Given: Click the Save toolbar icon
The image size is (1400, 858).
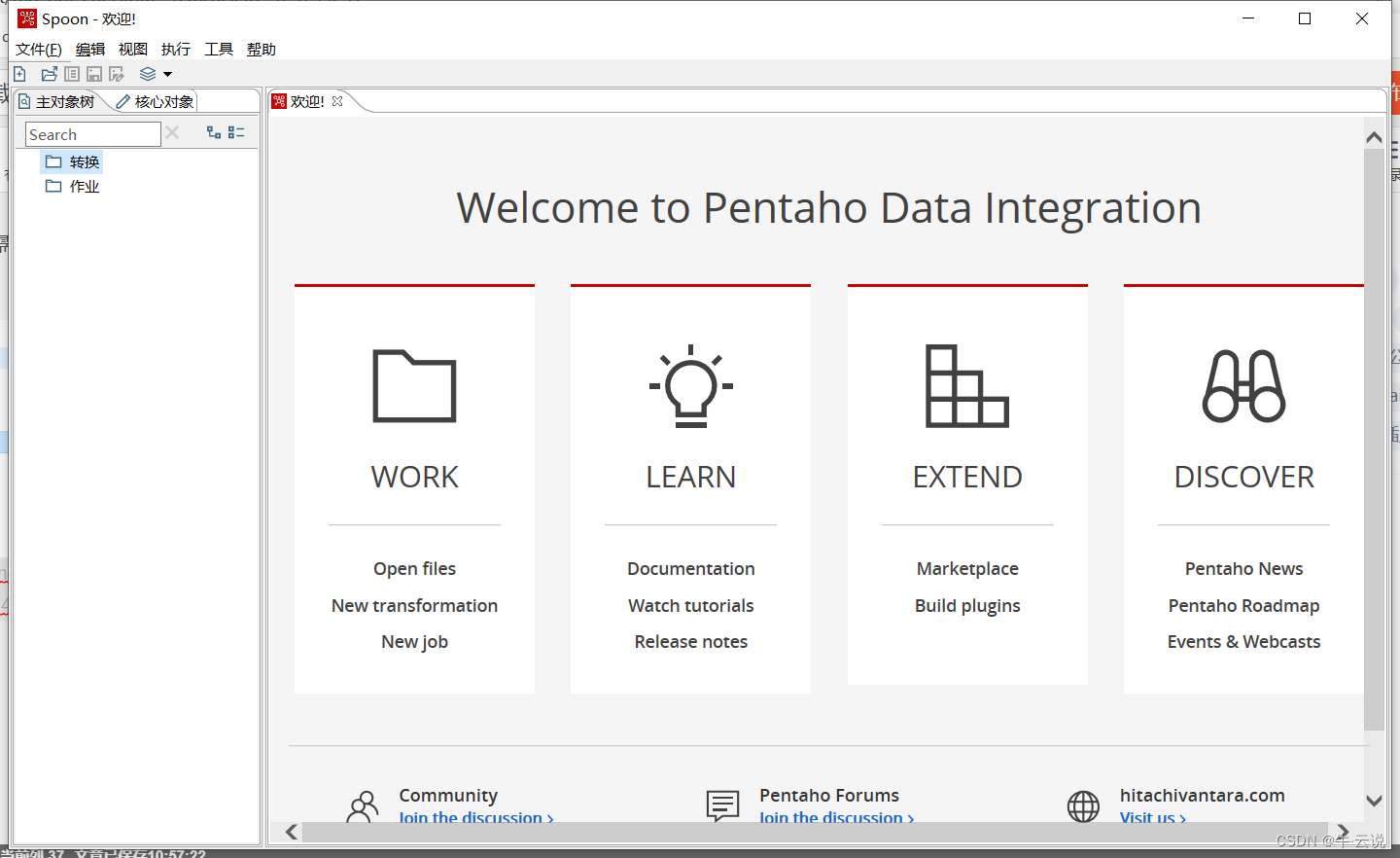Looking at the screenshot, I should click(x=94, y=74).
